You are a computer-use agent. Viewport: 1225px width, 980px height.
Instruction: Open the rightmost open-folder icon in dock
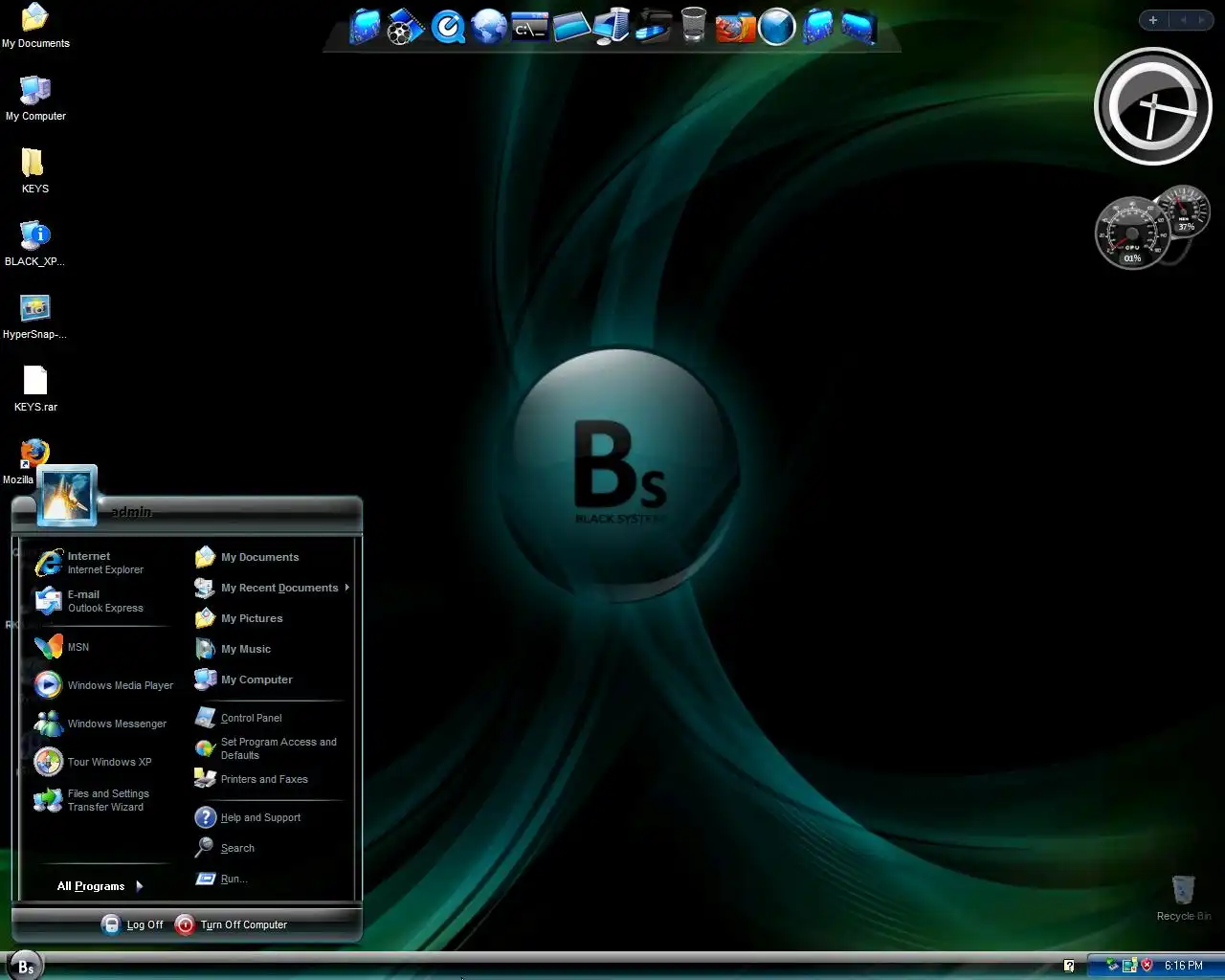(858, 27)
